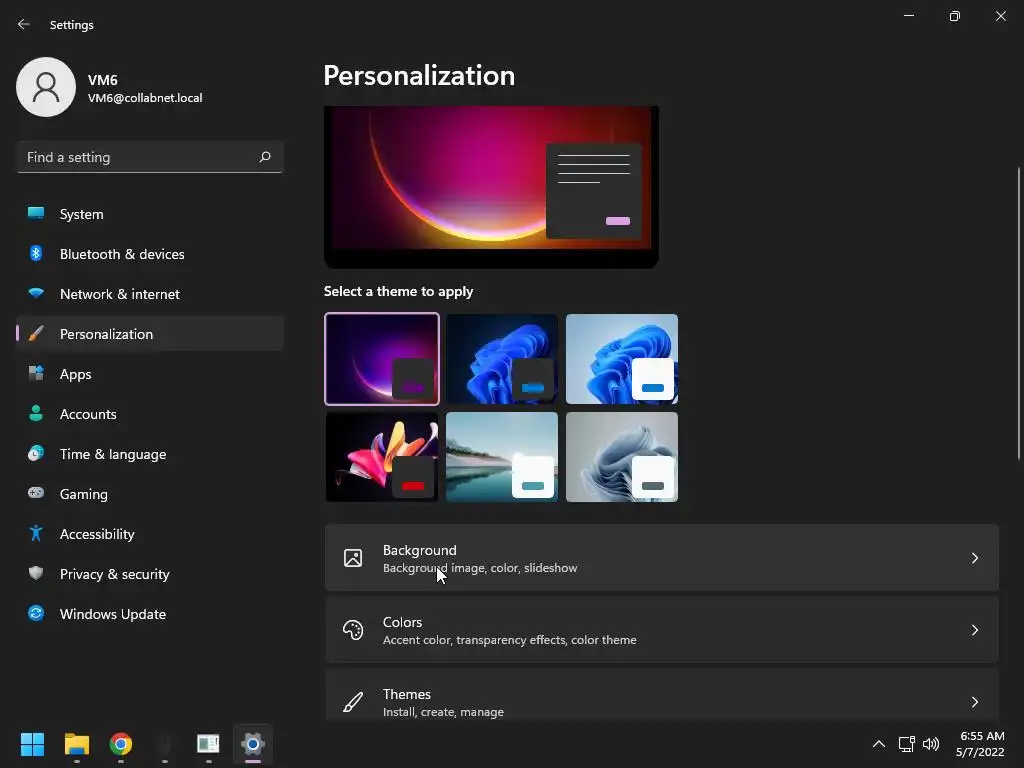Launch Chrome from the taskbar
Image resolution: width=1024 pixels, height=768 pixels.
[121, 744]
